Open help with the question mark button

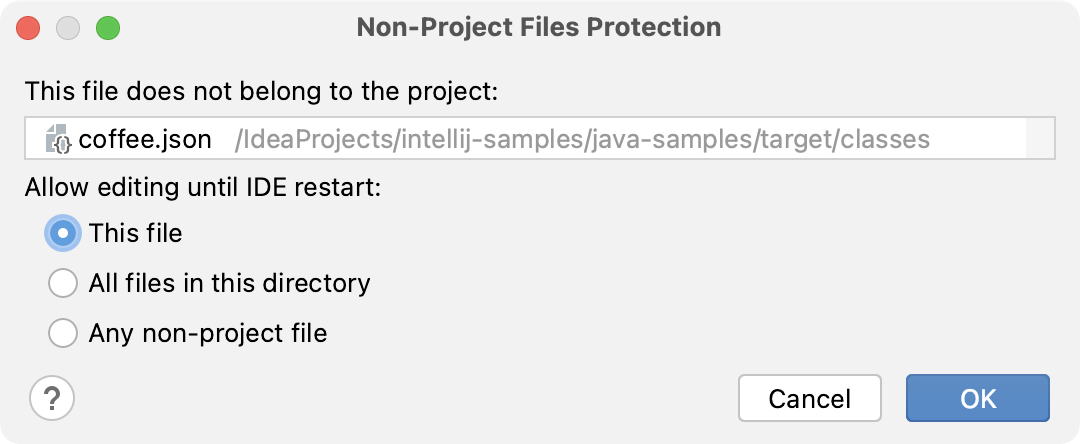pyautogui.click(x=53, y=398)
